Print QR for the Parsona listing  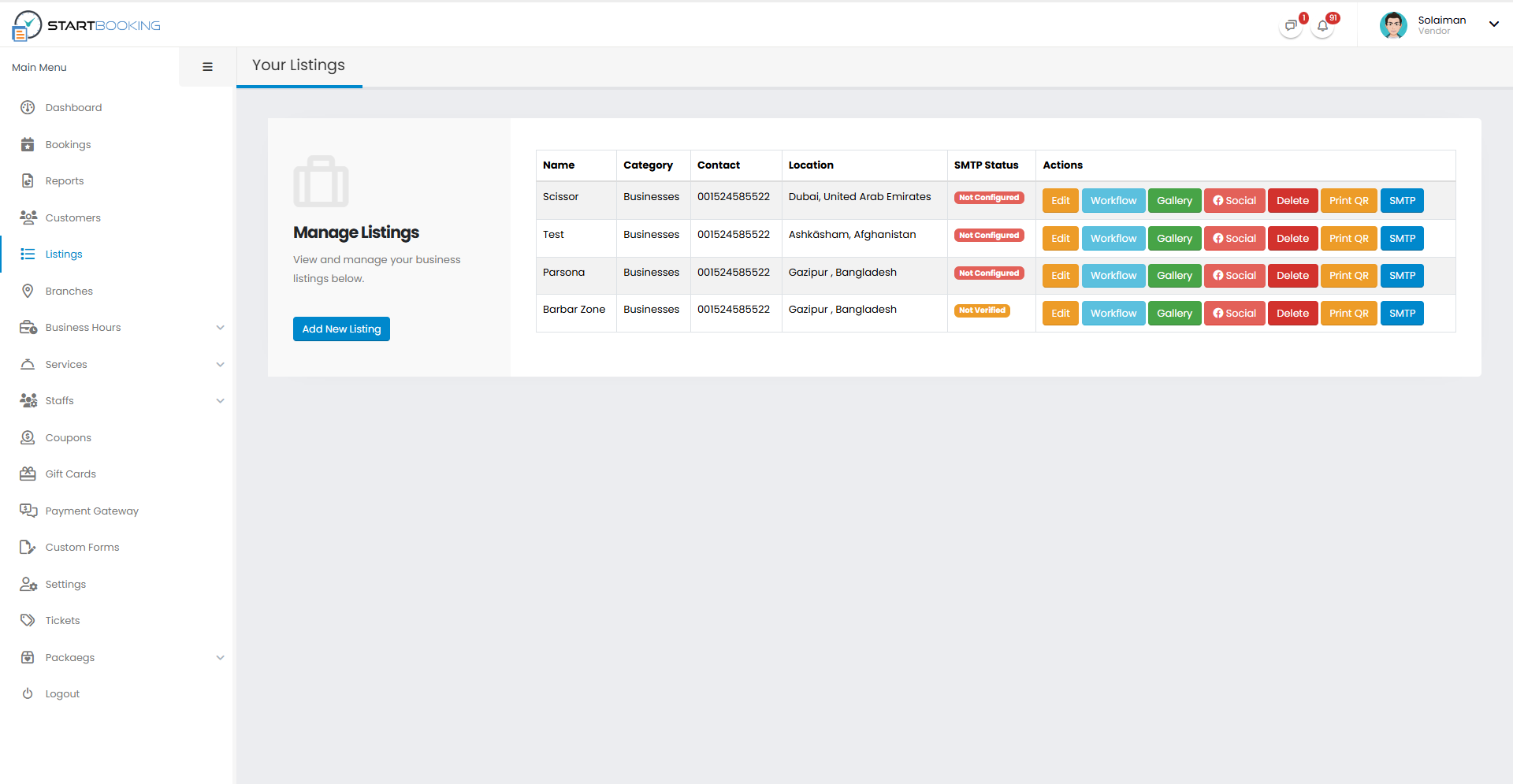pyautogui.click(x=1348, y=276)
